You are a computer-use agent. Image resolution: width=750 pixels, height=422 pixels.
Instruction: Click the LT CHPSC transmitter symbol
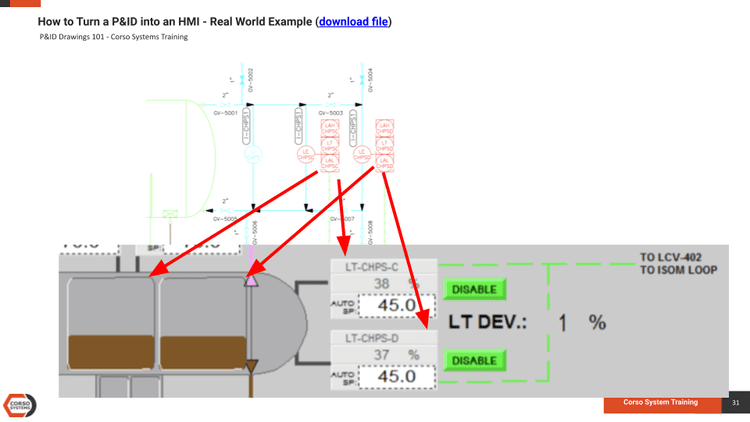(x=330, y=145)
